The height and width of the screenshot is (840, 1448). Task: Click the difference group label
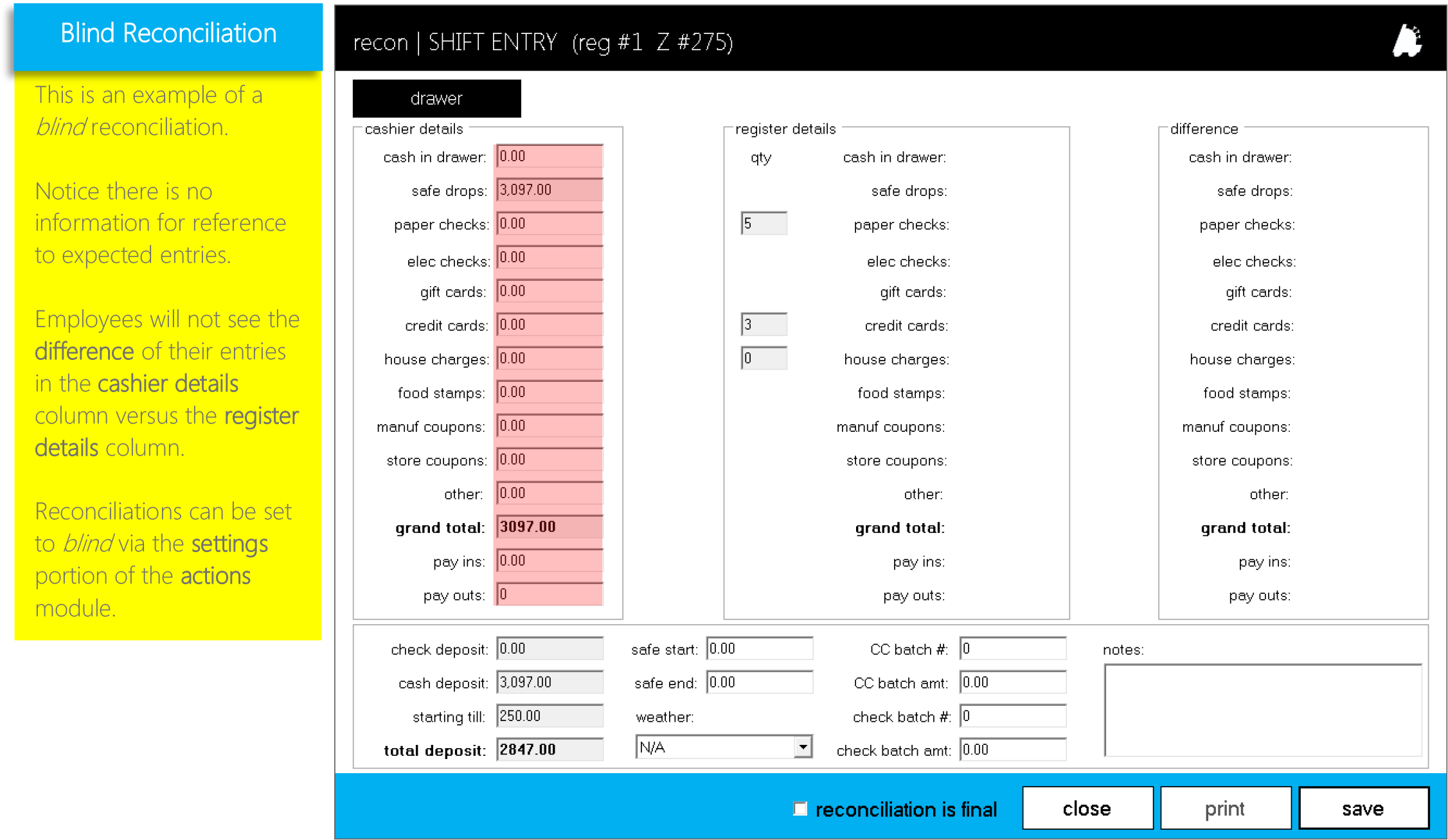(x=1204, y=129)
